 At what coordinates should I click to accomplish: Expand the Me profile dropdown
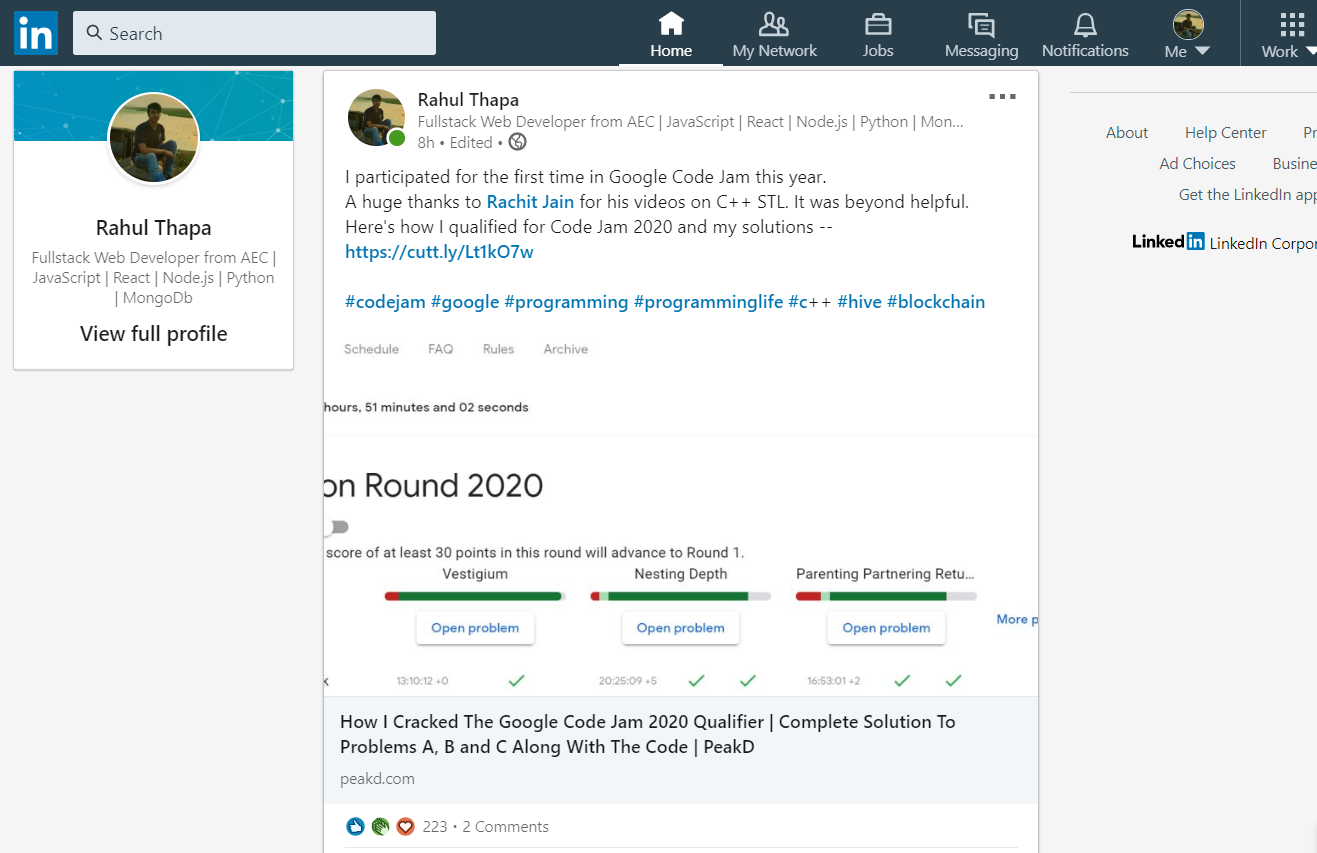tap(1188, 34)
